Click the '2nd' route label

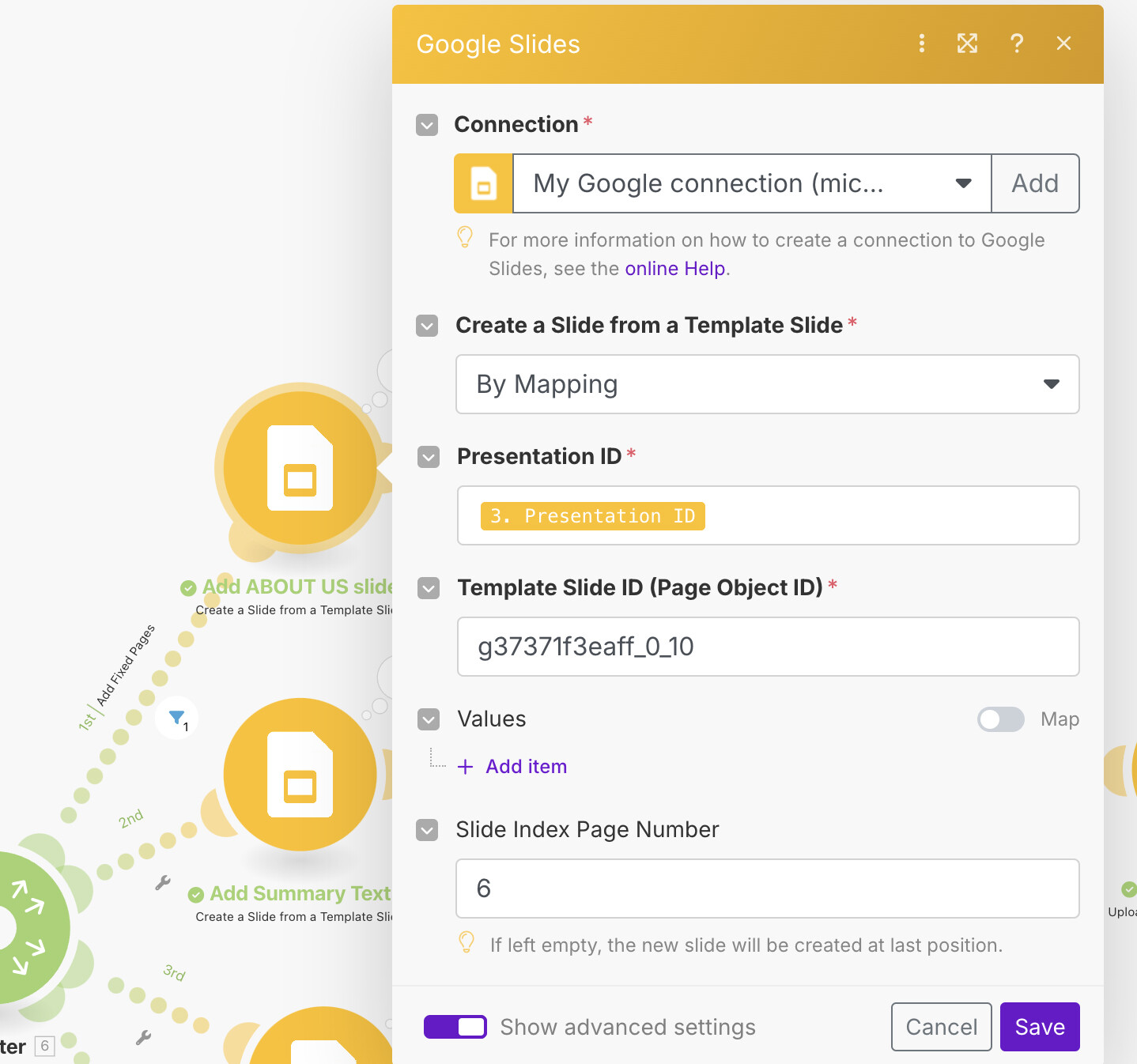pos(131,818)
